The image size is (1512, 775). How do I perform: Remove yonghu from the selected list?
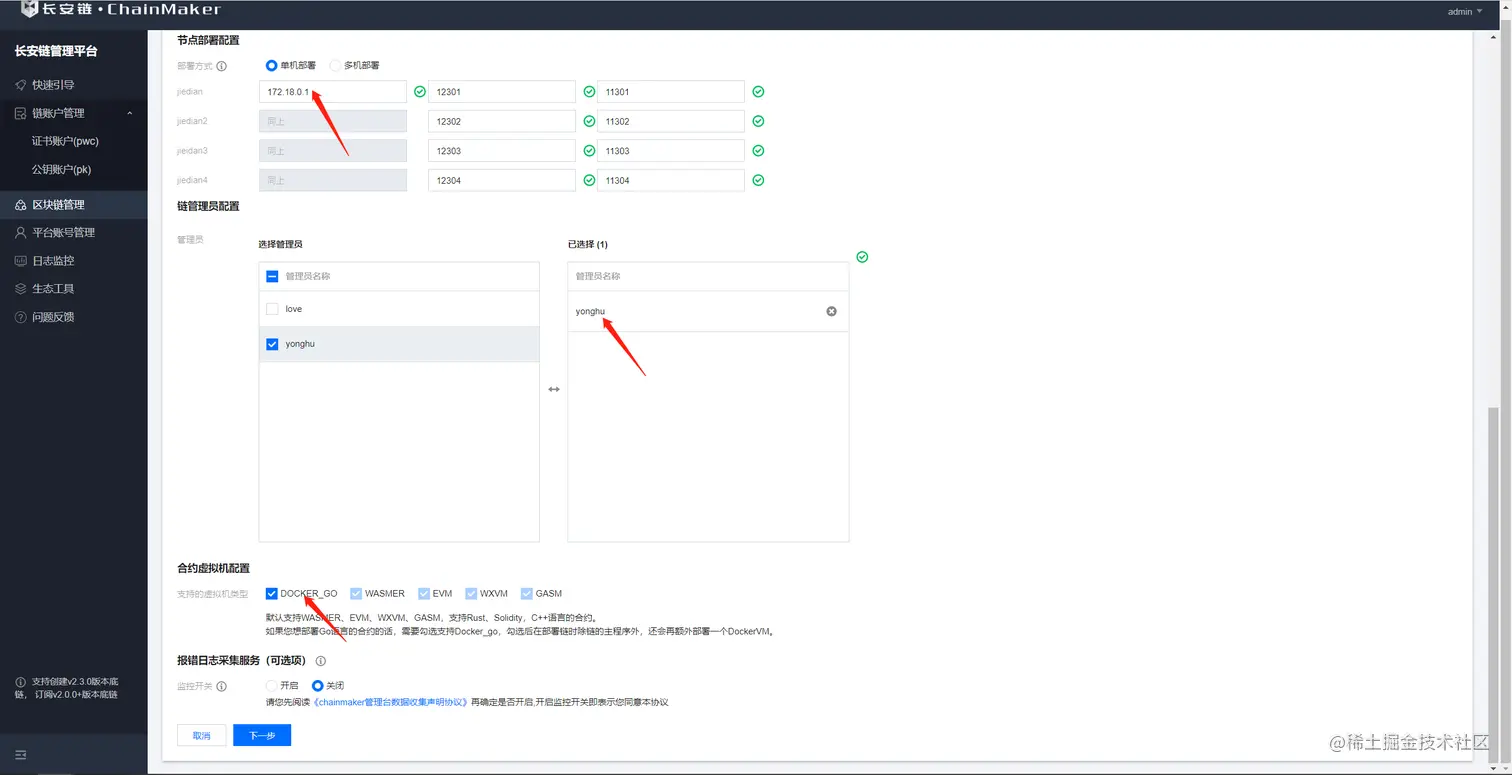click(831, 312)
